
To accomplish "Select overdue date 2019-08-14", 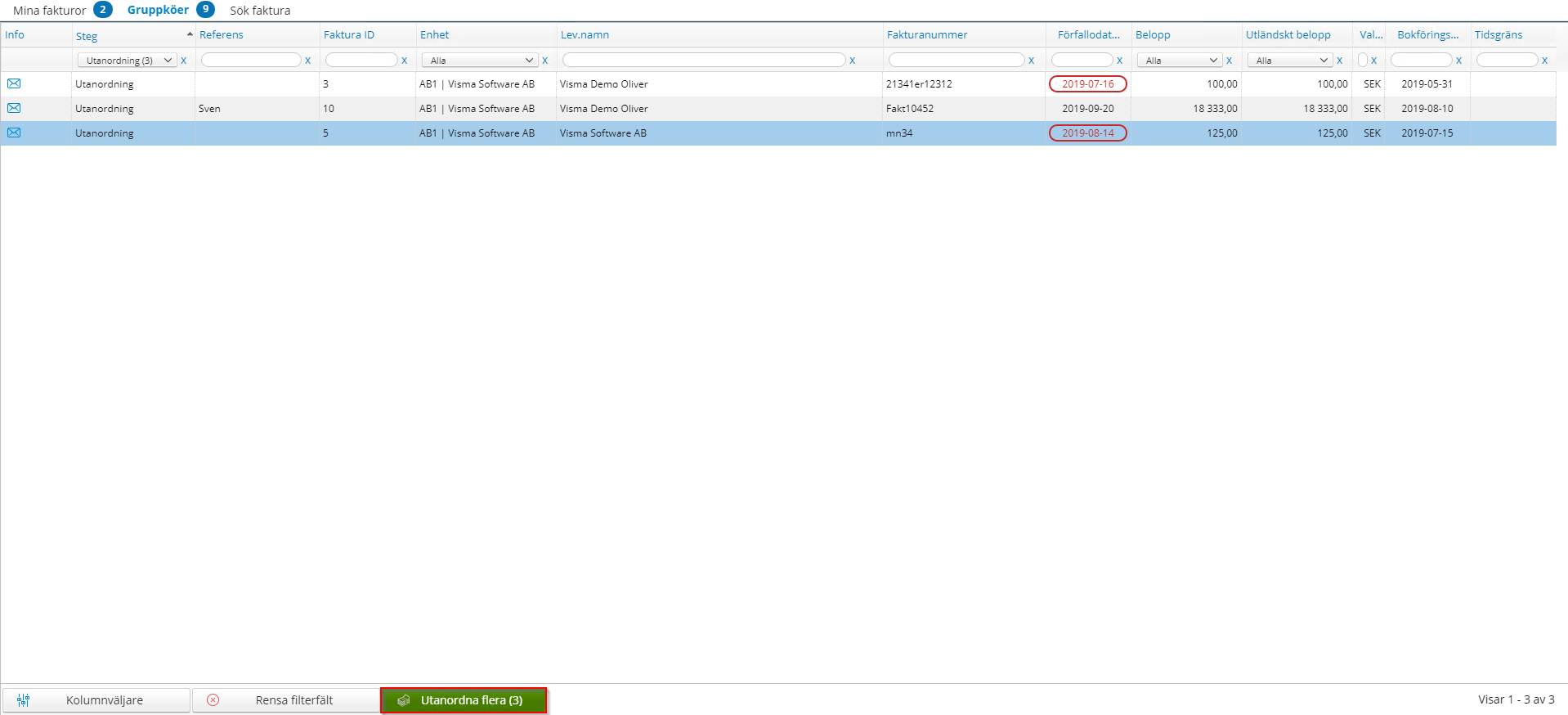I will pyautogui.click(x=1088, y=133).
